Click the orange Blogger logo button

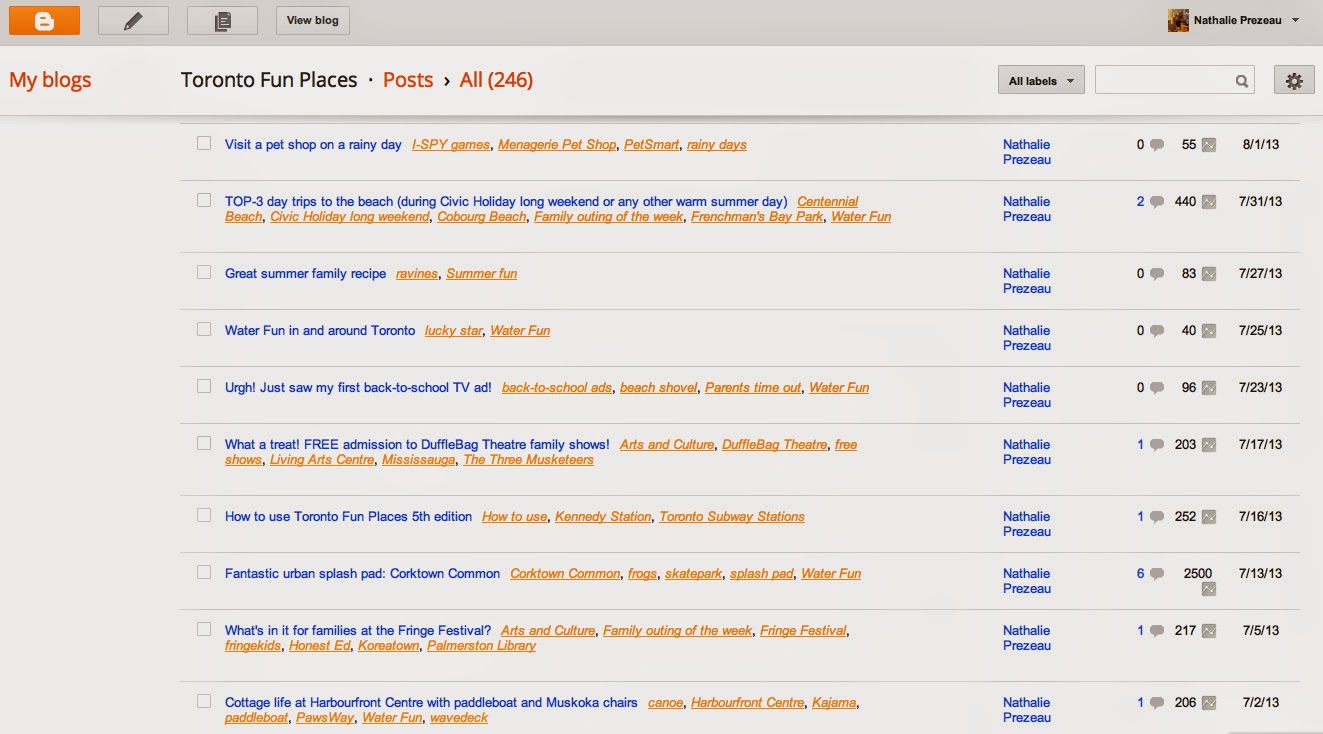coord(44,20)
